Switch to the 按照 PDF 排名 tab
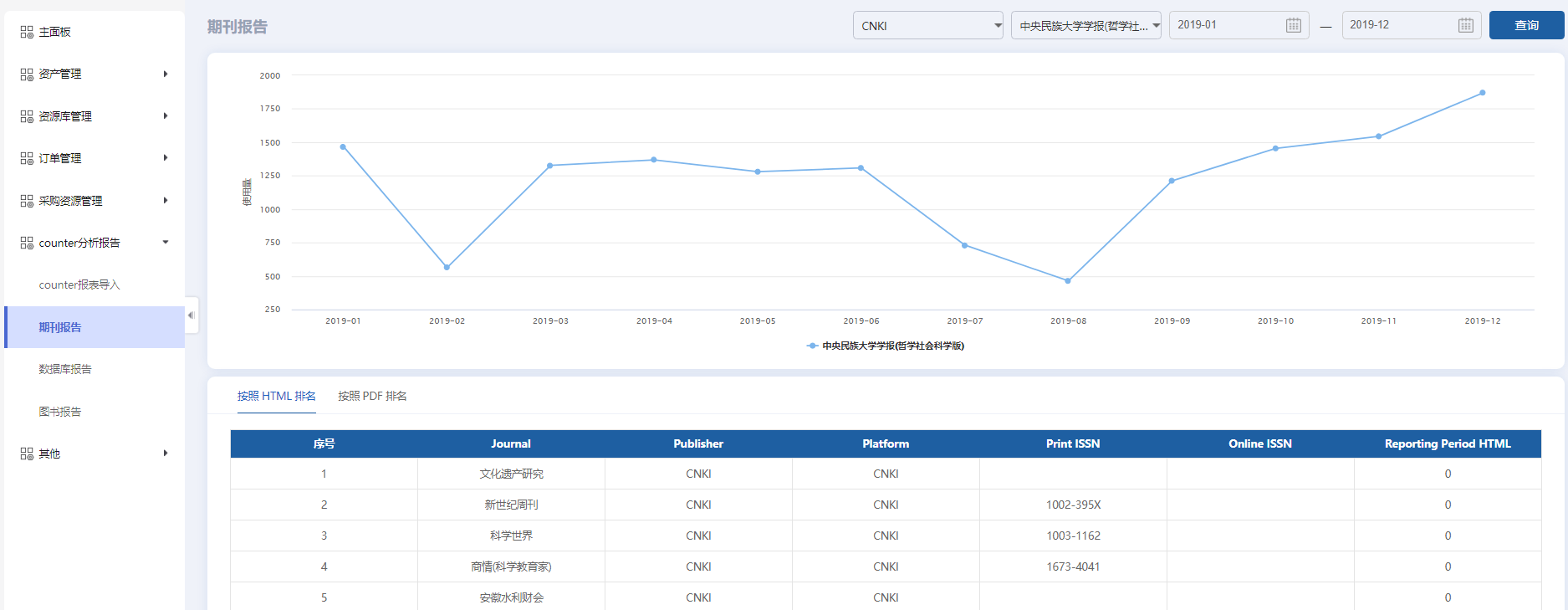 click(372, 396)
